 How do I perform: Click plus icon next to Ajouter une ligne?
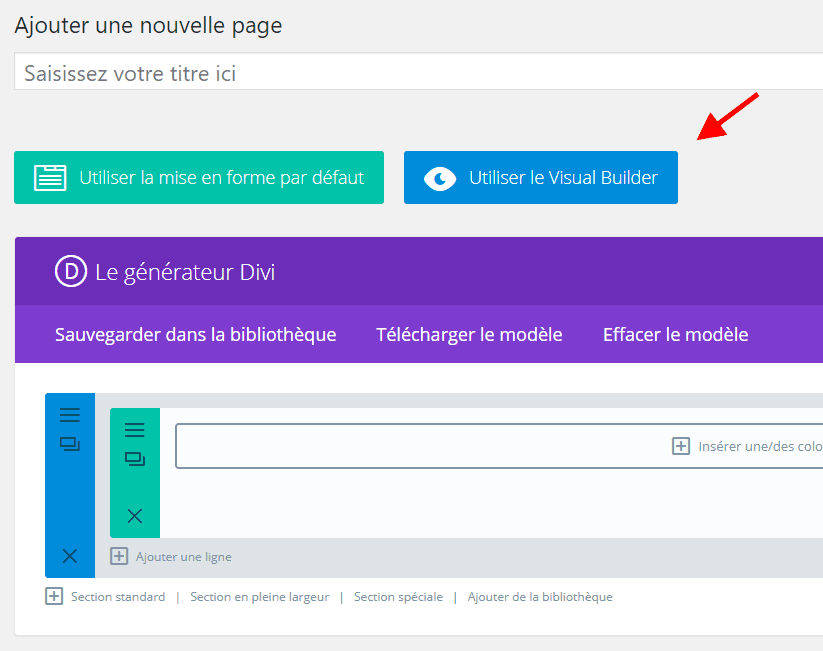click(119, 556)
